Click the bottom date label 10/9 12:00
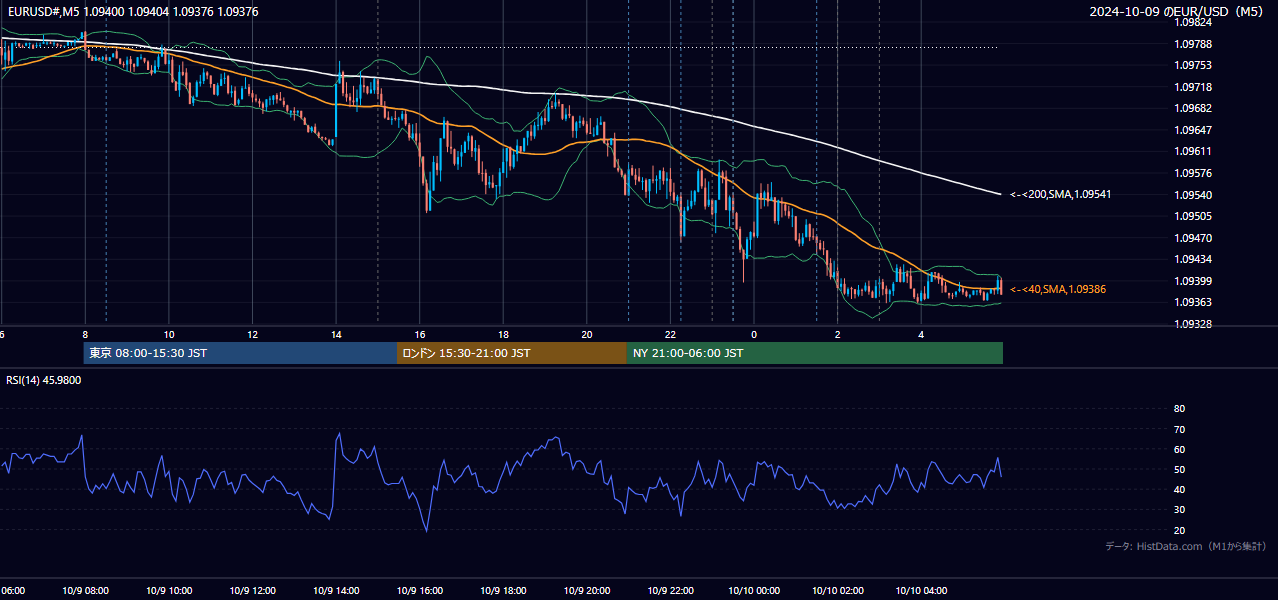1278x600 pixels. [x=252, y=591]
